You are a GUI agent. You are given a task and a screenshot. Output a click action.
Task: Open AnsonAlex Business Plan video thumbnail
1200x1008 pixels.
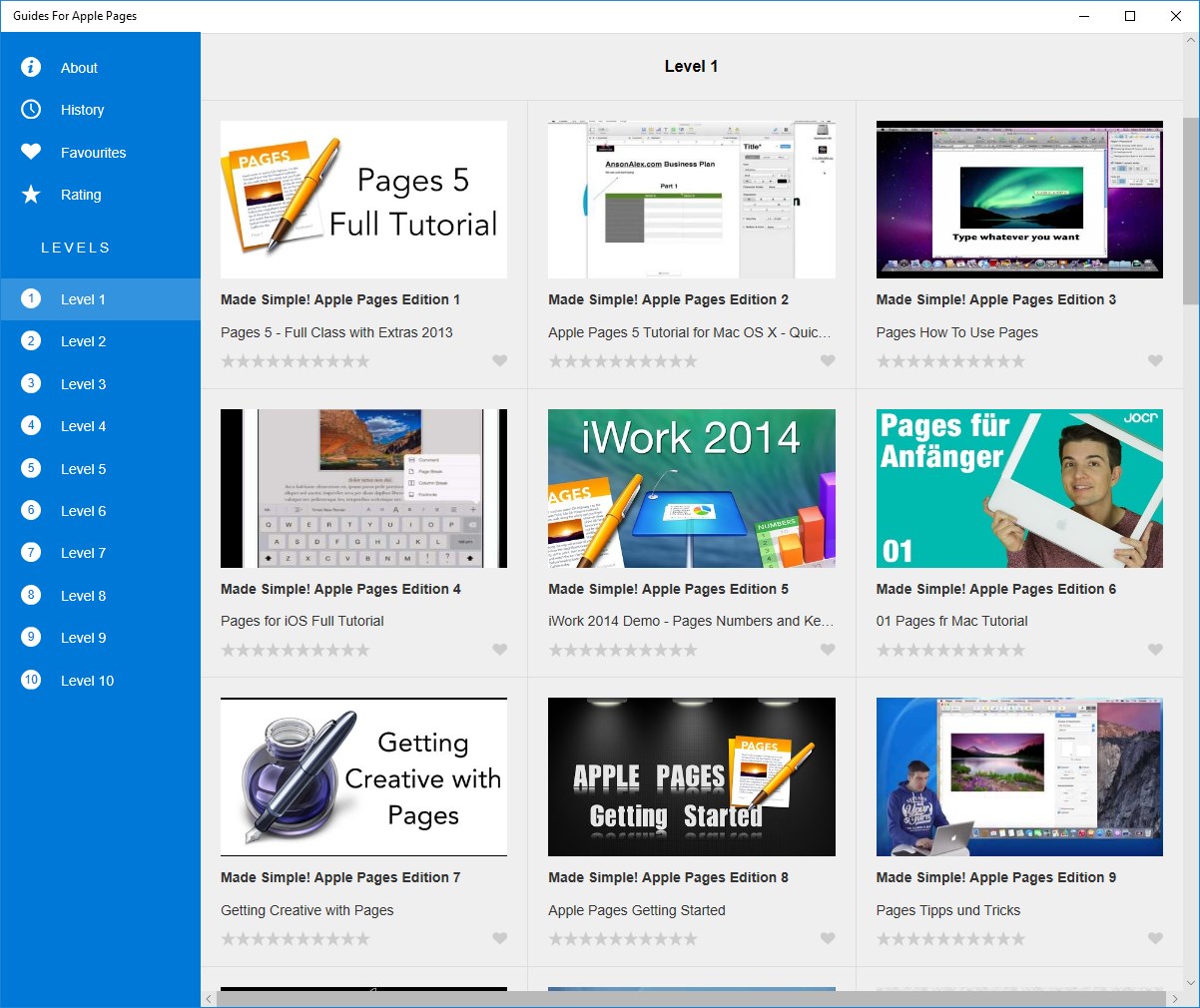point(692,200)
